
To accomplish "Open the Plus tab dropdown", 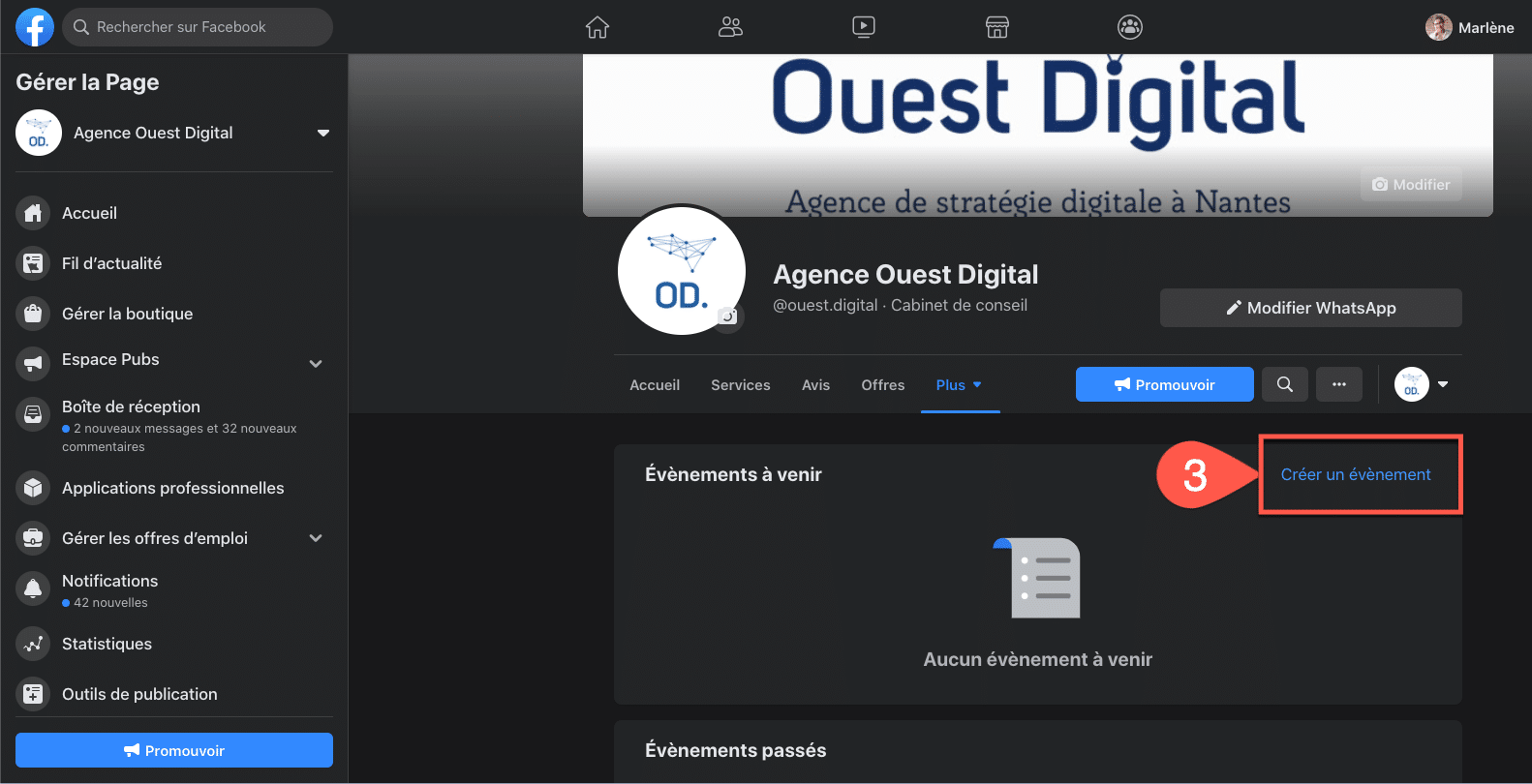I will point(960,385).
